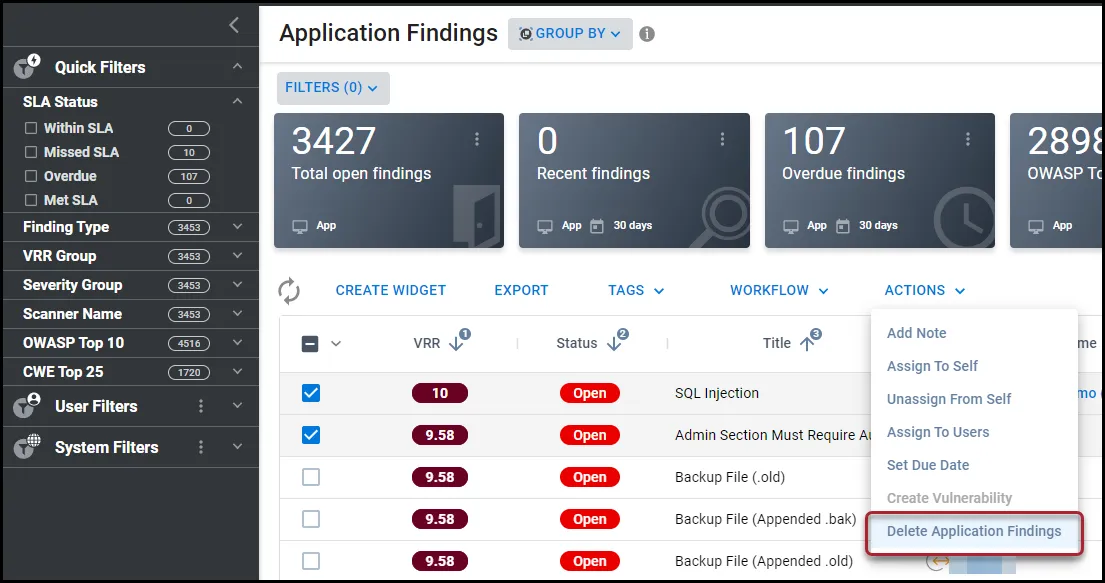Screen dimensions: 1105x583
Task: Click the 10 VRR badge
Action: pos(440,393)
